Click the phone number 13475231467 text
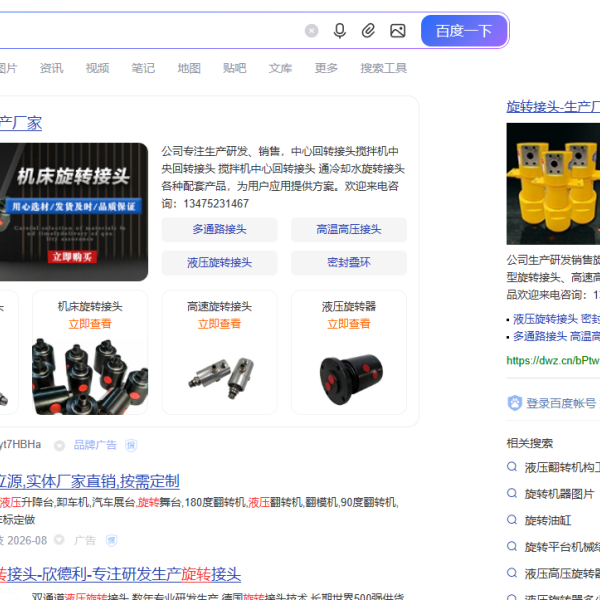This screenshot has width=600, height=600. (216, 204)
